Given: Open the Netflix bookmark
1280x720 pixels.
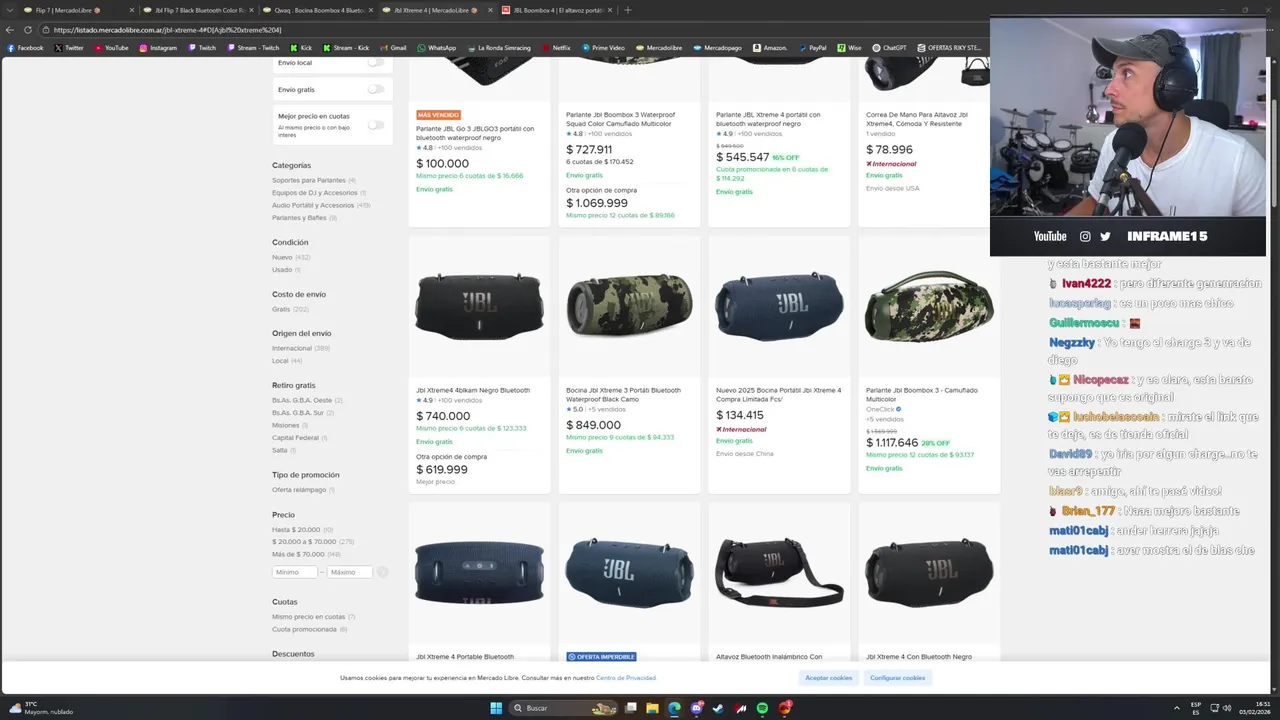Looking at the screenshot, I should click(x=556, y=47).
